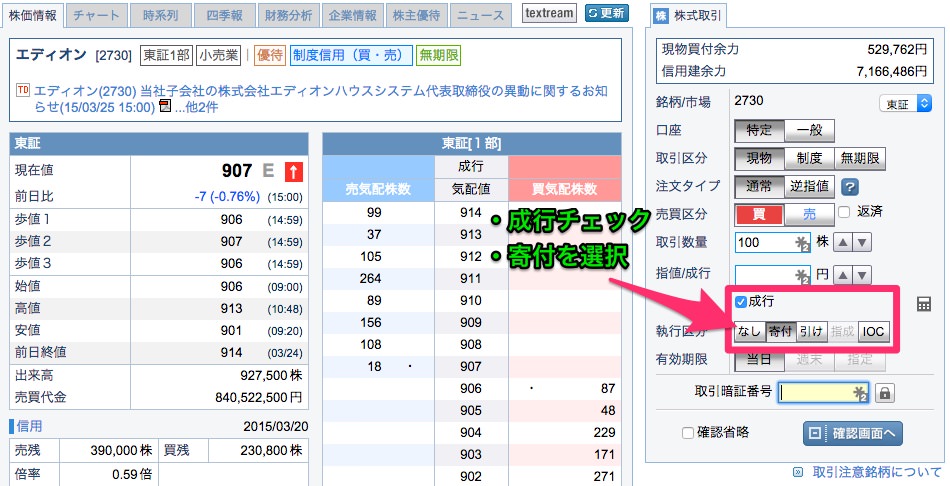This screenshot has height=486, width=950.
Task: Click the green 無期限 badge
Action: pyautogui.click(x=439, y=55)
